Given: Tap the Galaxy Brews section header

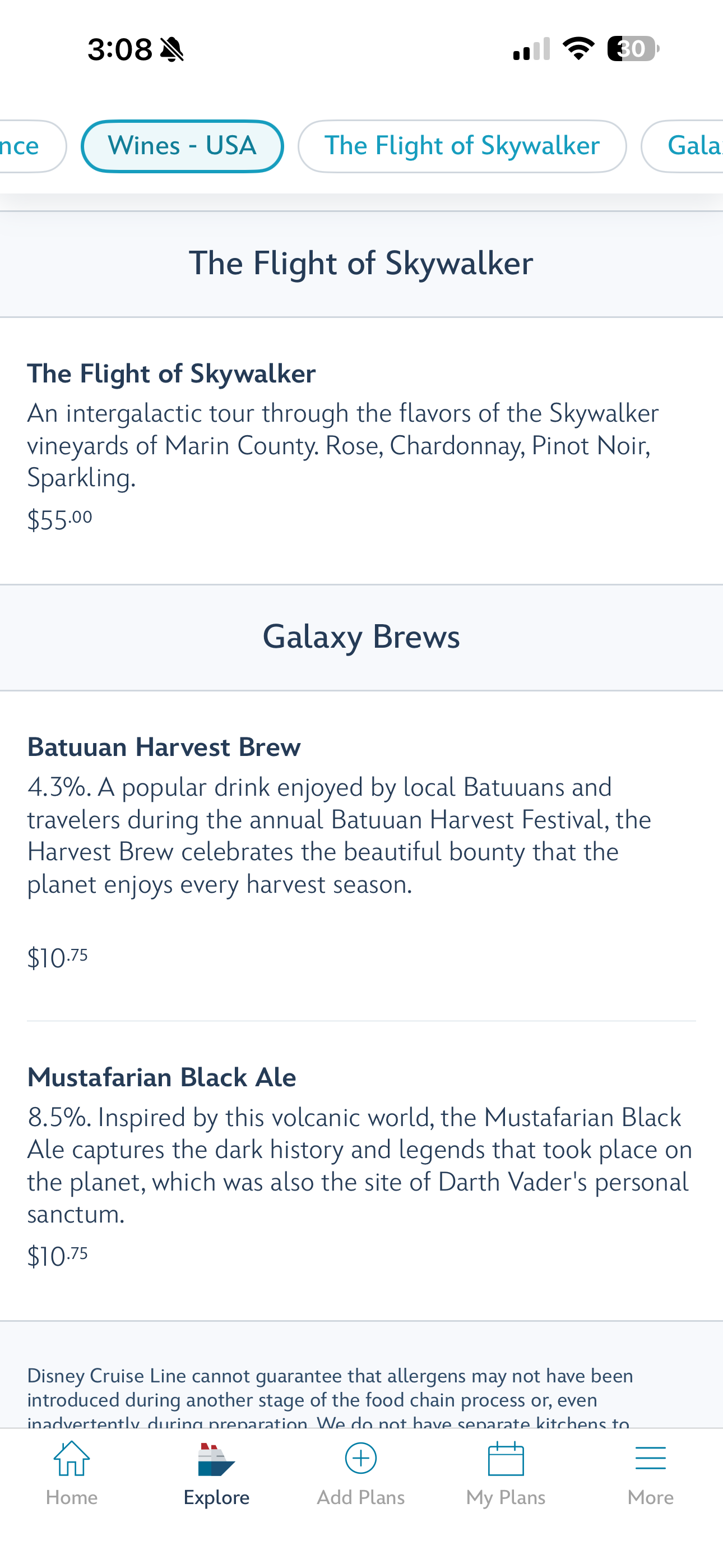Looking at the screenshot, I should point(361,637).
